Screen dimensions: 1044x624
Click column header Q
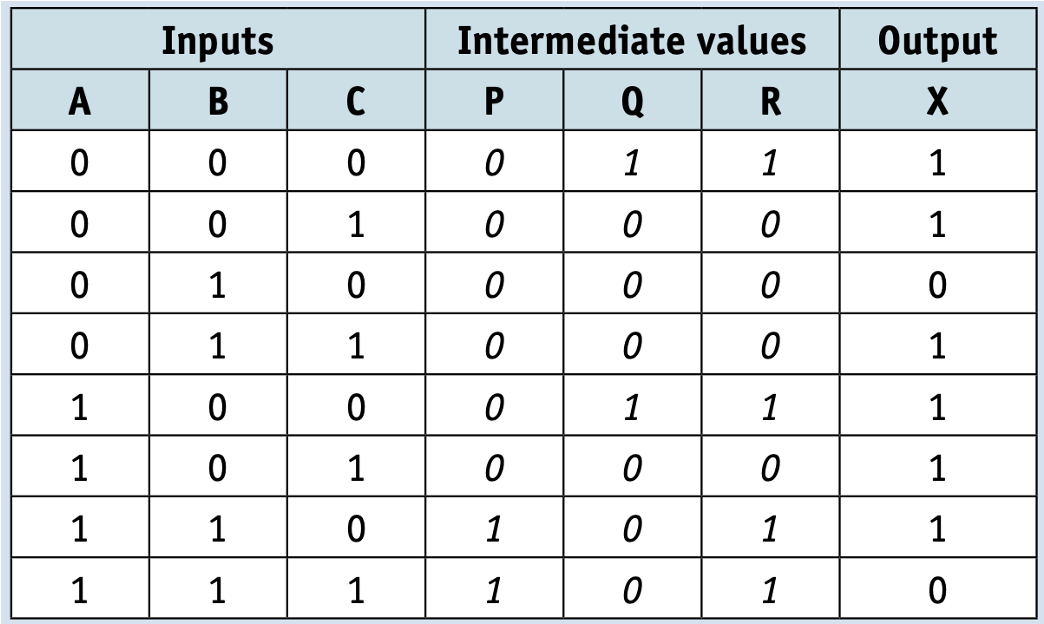632,100
